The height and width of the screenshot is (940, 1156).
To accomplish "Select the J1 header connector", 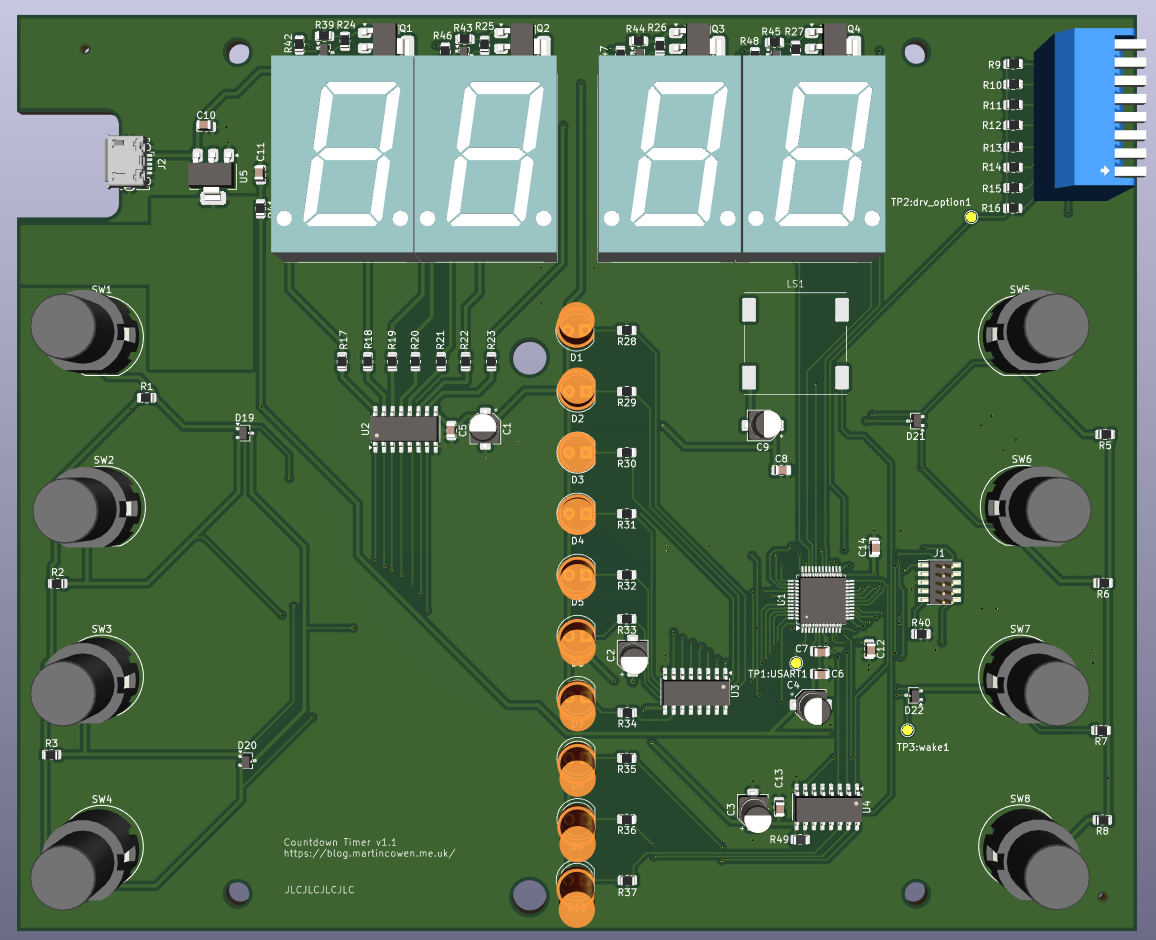I will coord(939,581).
